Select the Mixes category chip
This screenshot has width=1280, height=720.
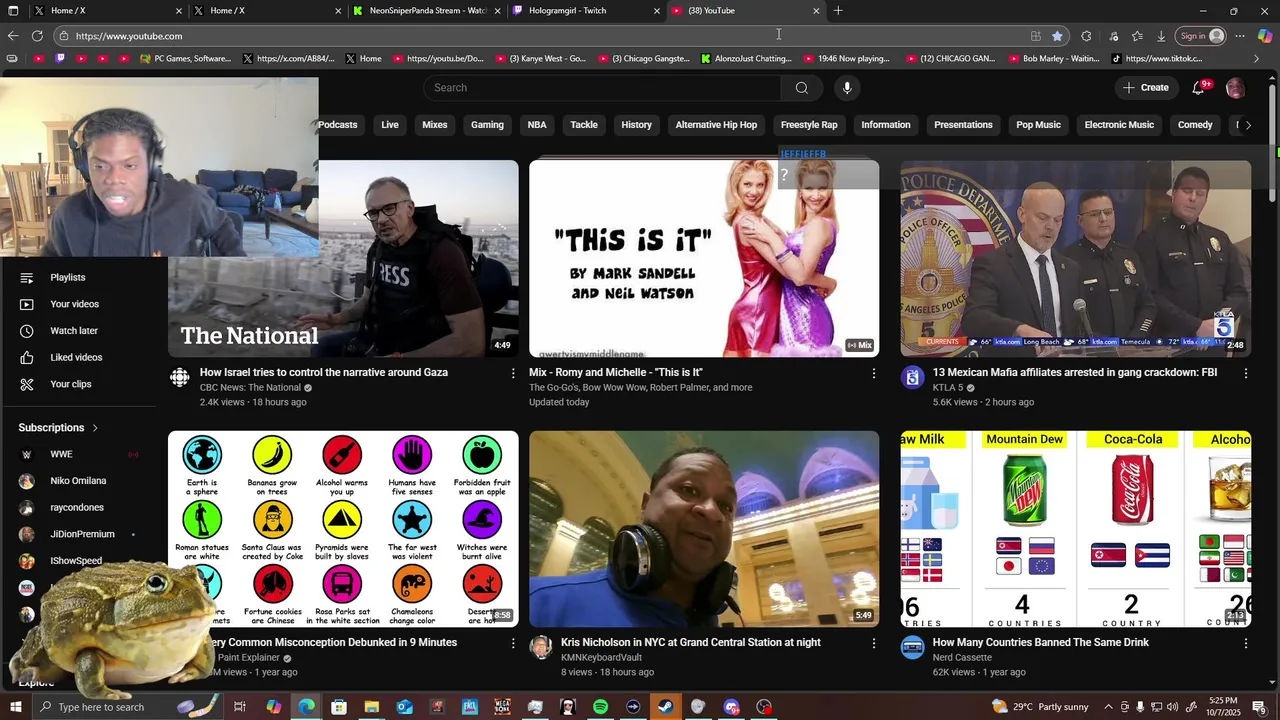(x=435, y=125)
